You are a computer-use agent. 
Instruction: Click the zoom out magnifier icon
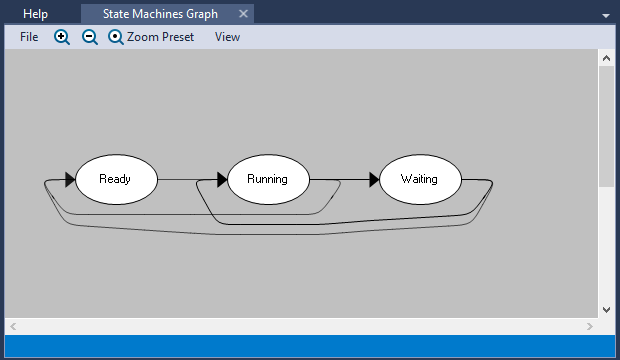[x=90, y=37]
